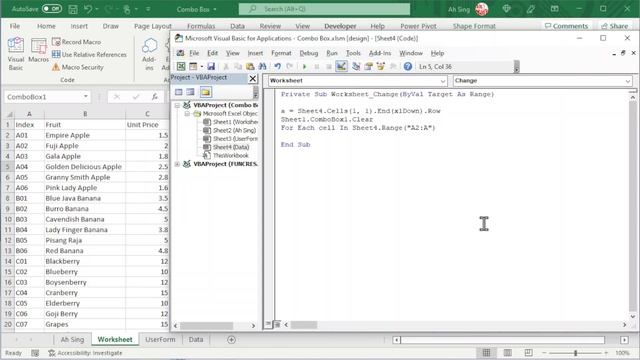The height and width of the screenshot is (360, 640).
Task: Click Redo in VBA toolbar
Action: 290,66
